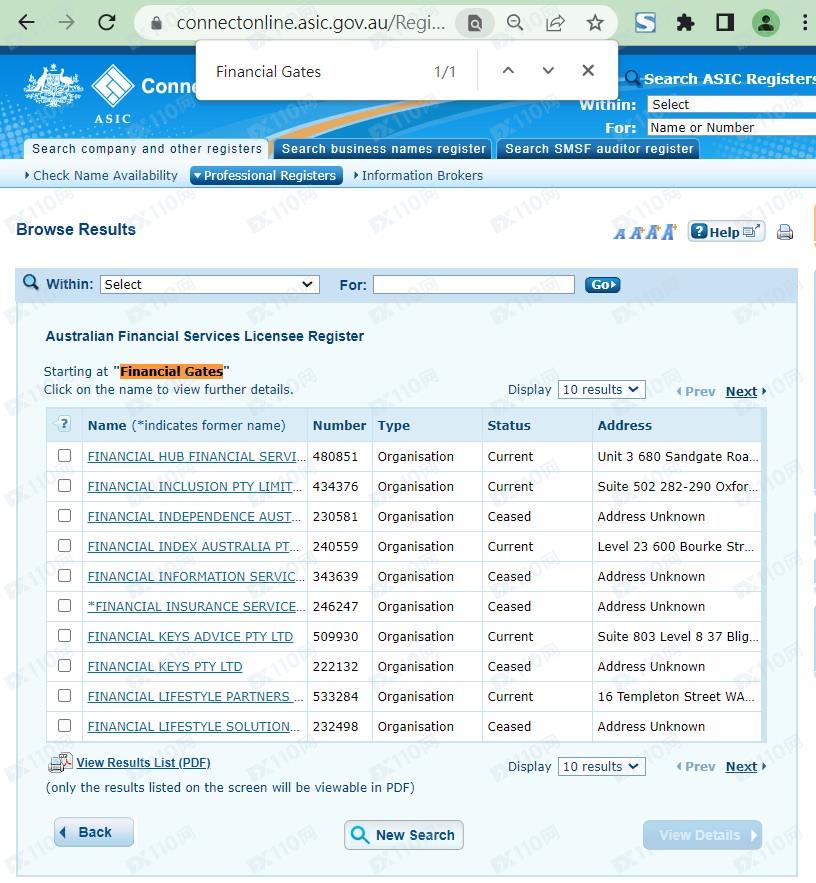Viewport: 816px width, 883px height.
Task: Click the View Details button
Action: coord(702,835)
